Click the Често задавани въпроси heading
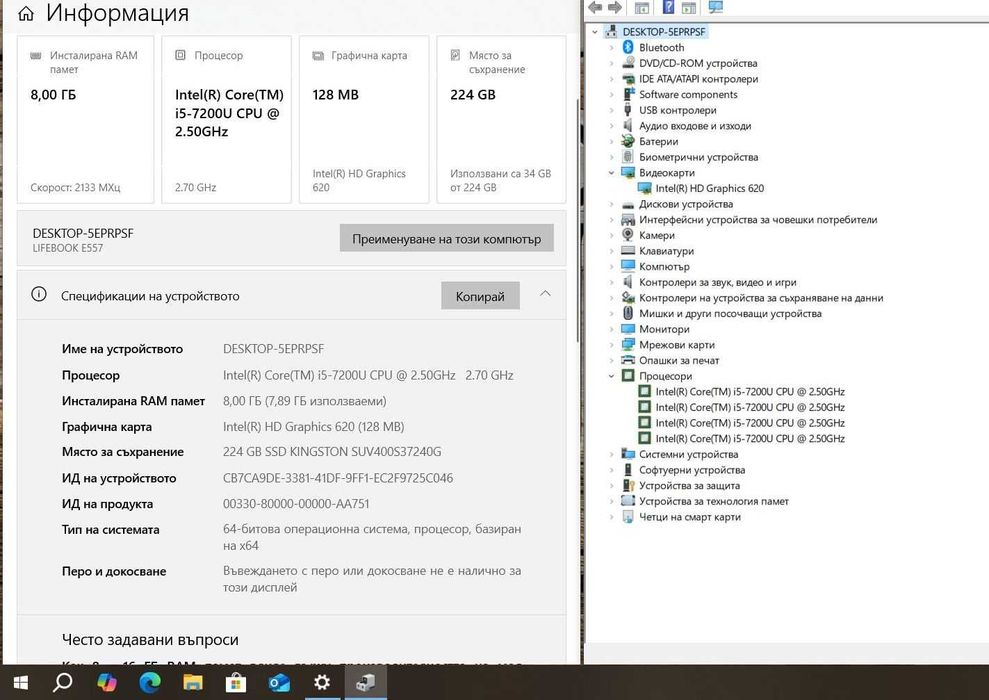 150,639
